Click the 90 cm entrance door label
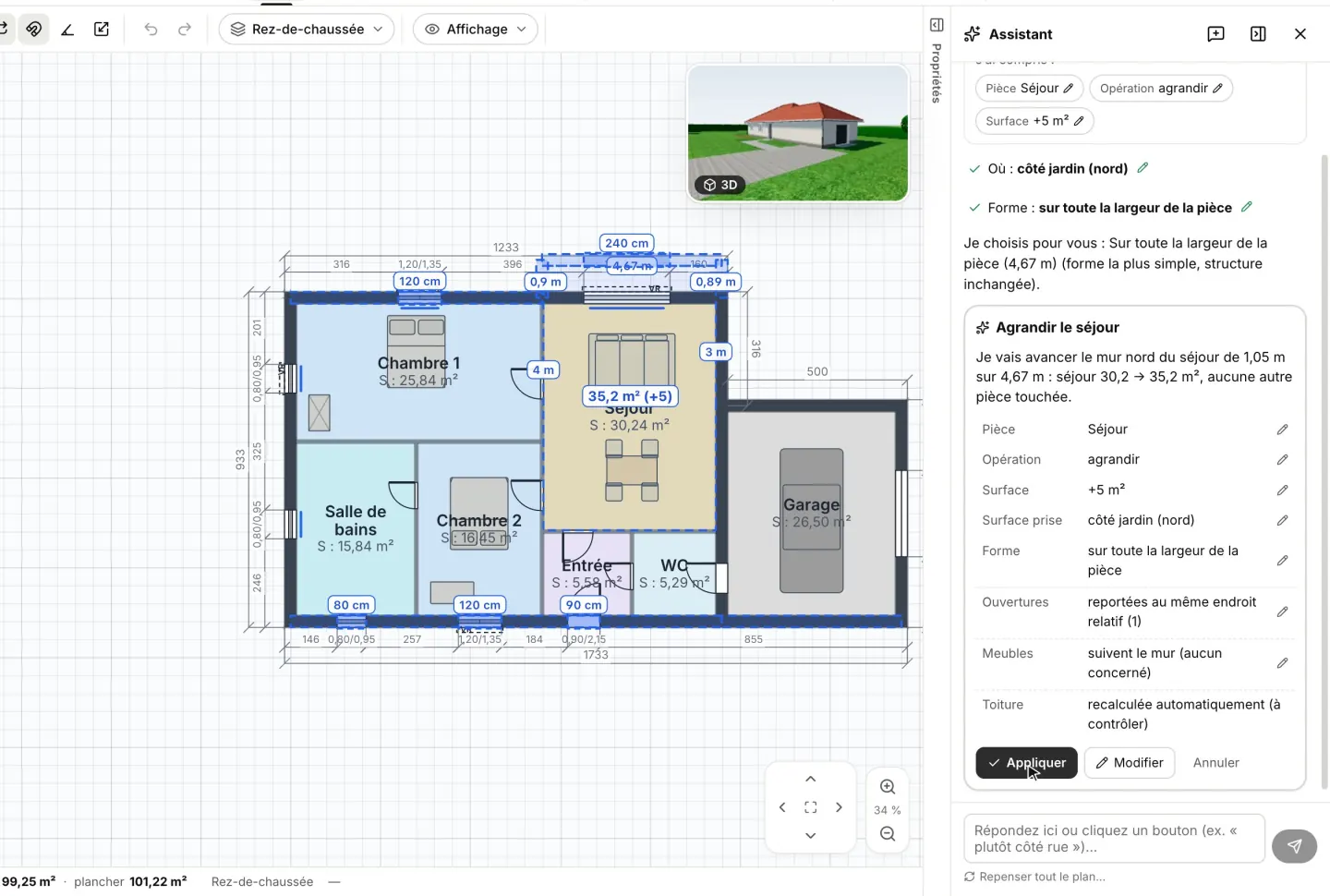 tap(584, 605)
